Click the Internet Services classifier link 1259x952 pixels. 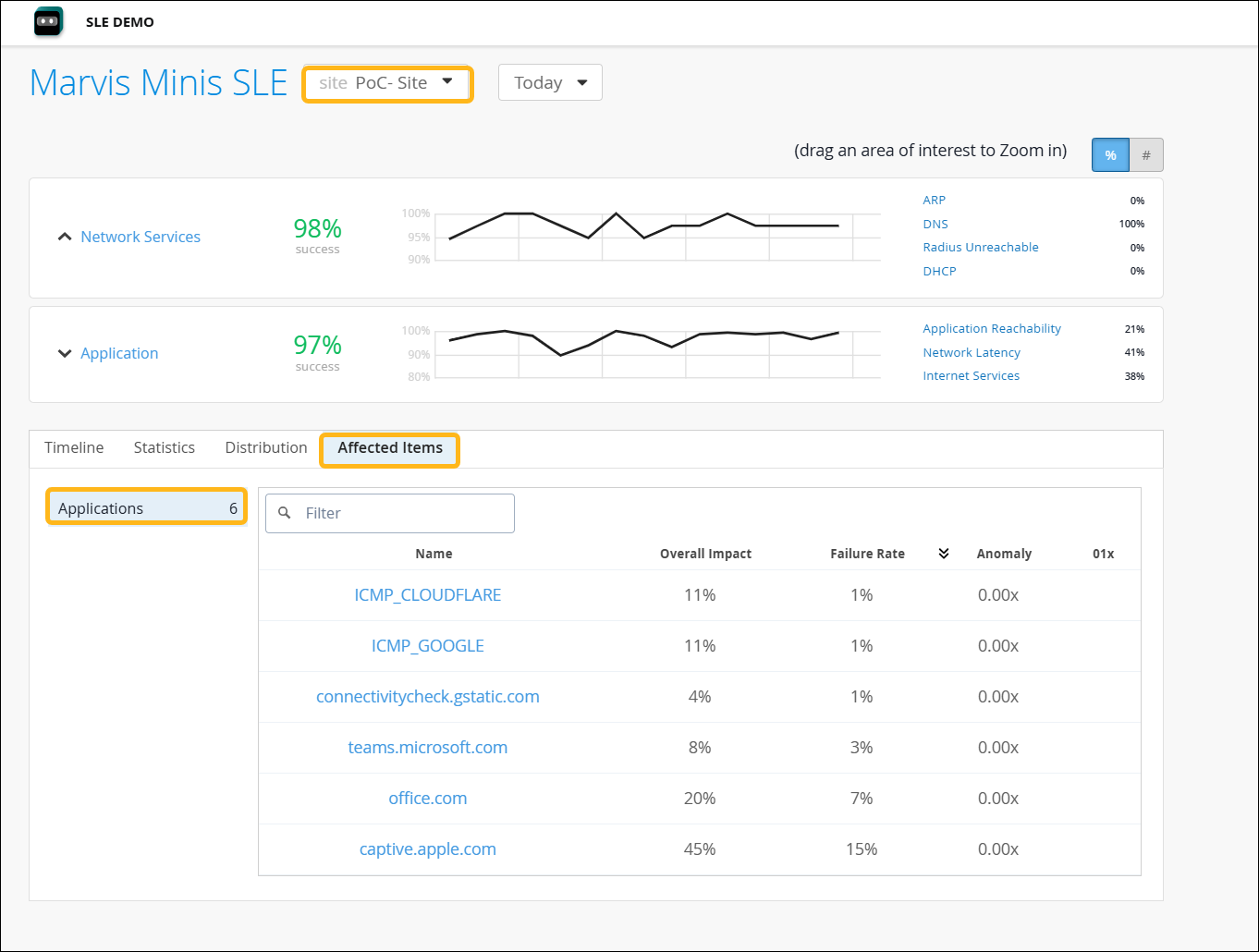[x=971, y=375]
